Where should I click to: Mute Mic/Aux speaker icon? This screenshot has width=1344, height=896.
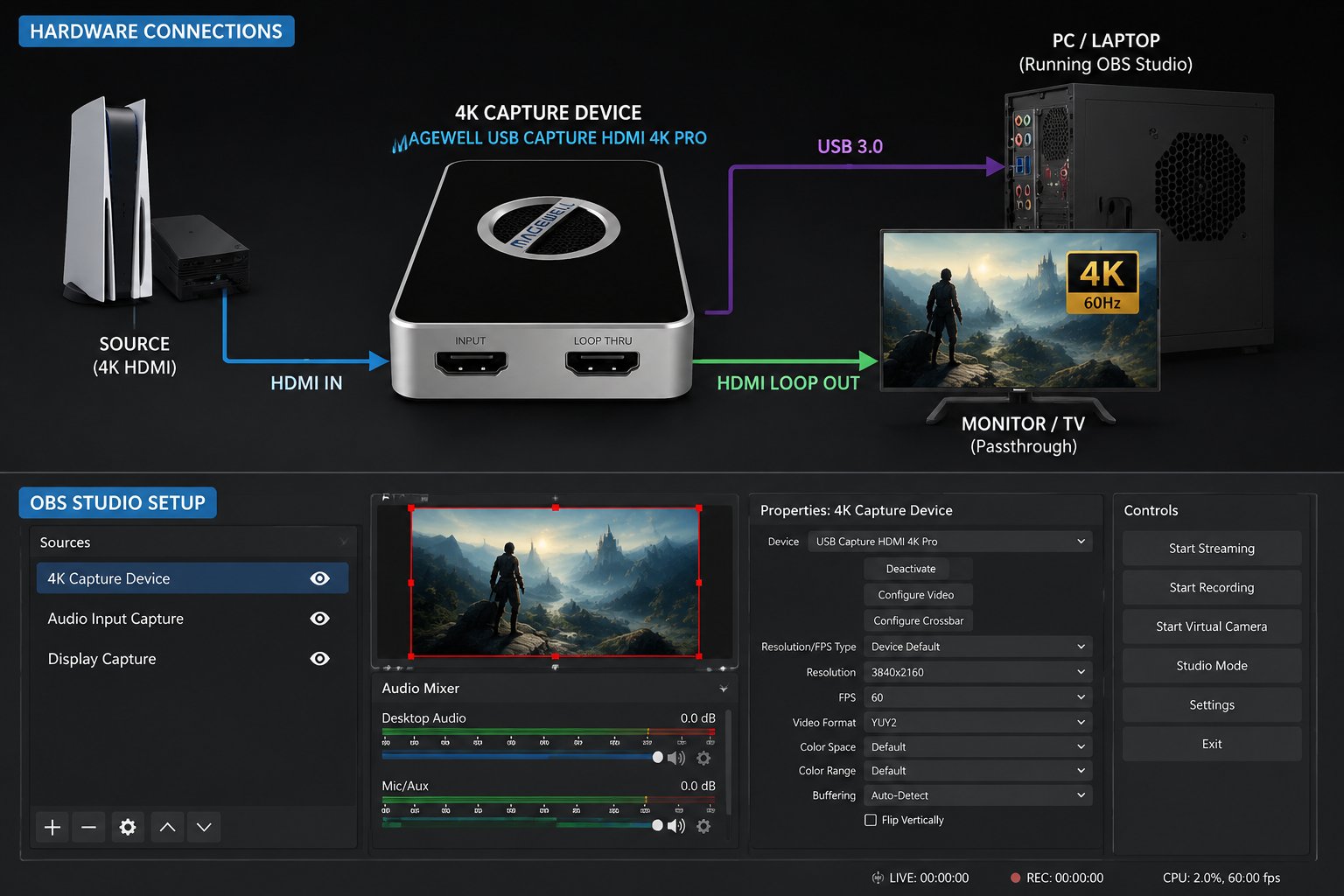[x=676, y=826]
